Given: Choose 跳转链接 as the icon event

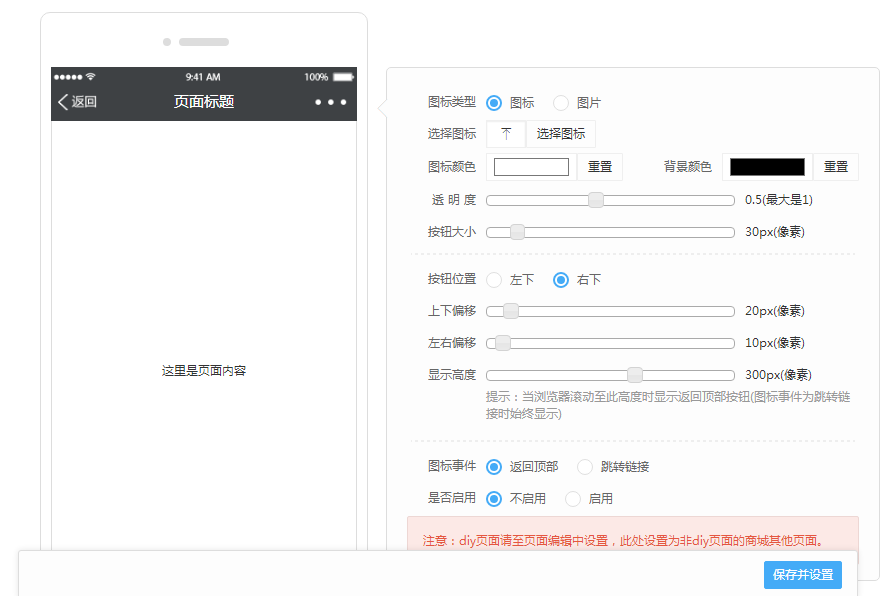Looking at the screenshot, I should [x=585, y=467].
